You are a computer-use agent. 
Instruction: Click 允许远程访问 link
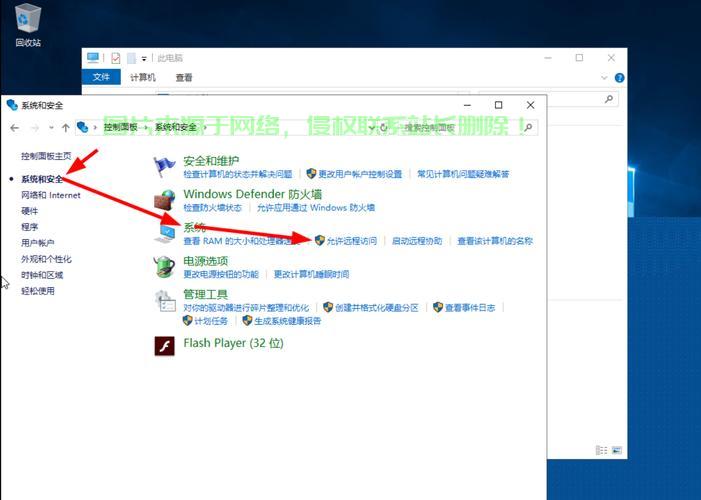tap(351, 241)
